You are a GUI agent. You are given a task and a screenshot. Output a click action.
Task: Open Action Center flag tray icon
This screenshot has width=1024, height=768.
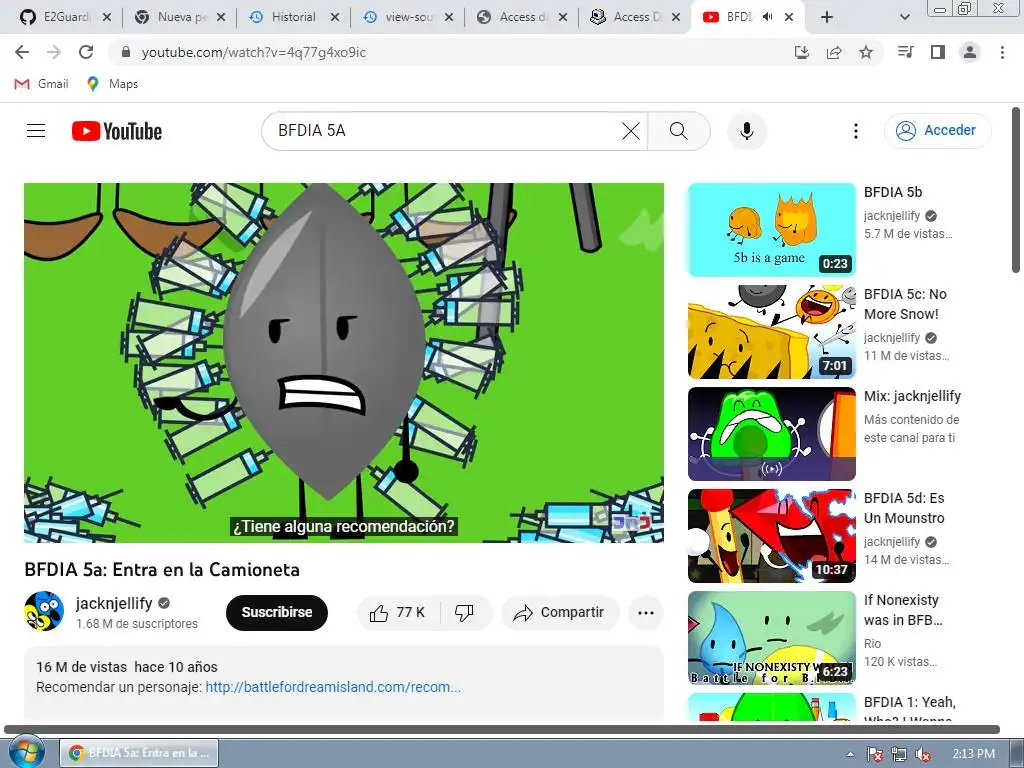click(x=874, y=754)
